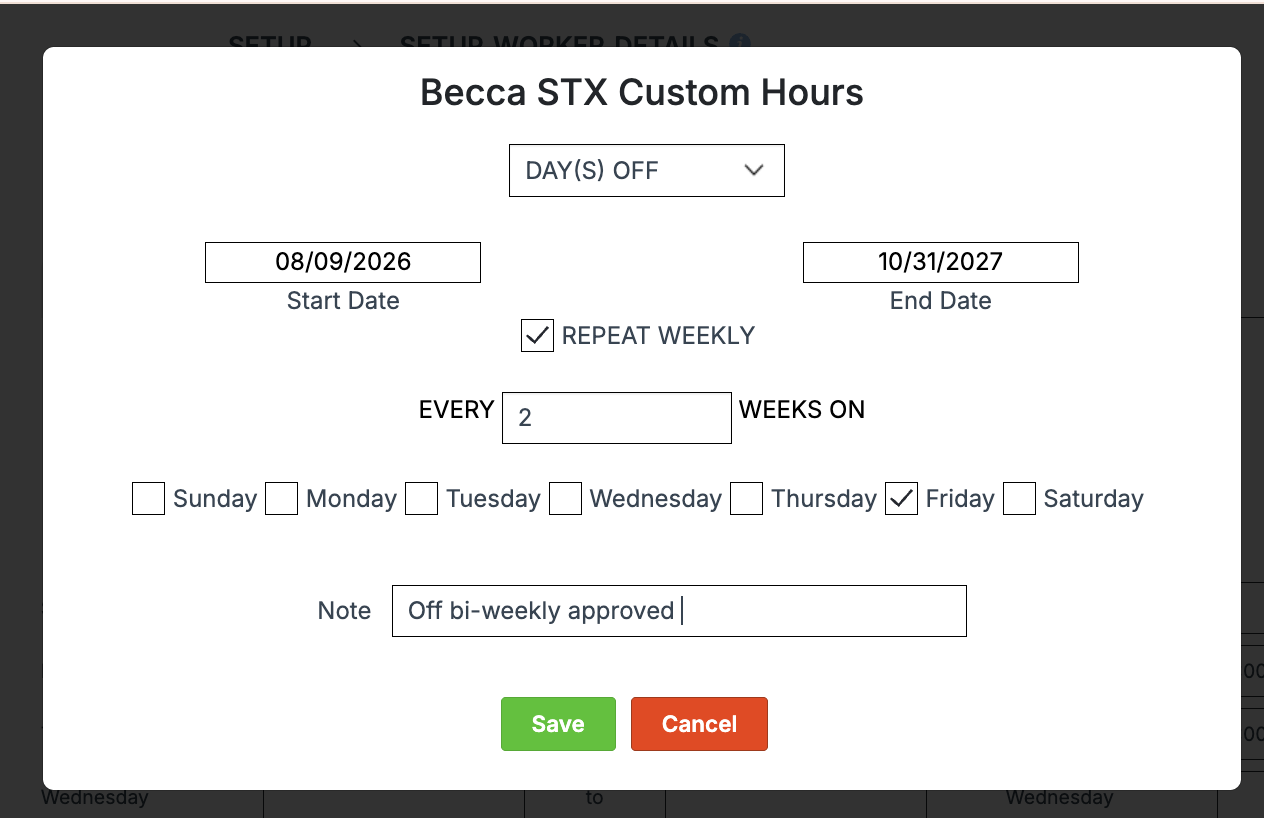Enable the Tuesday checkbox

click(421, 498)
